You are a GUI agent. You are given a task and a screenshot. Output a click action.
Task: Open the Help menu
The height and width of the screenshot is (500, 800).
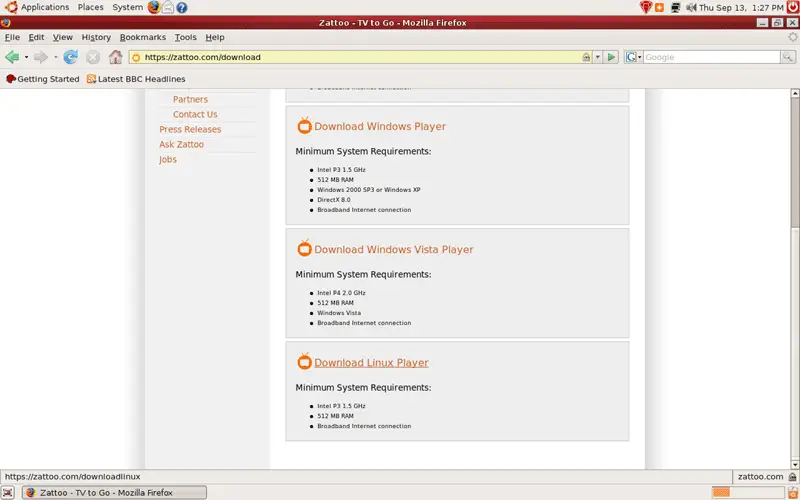pos(215,37)
